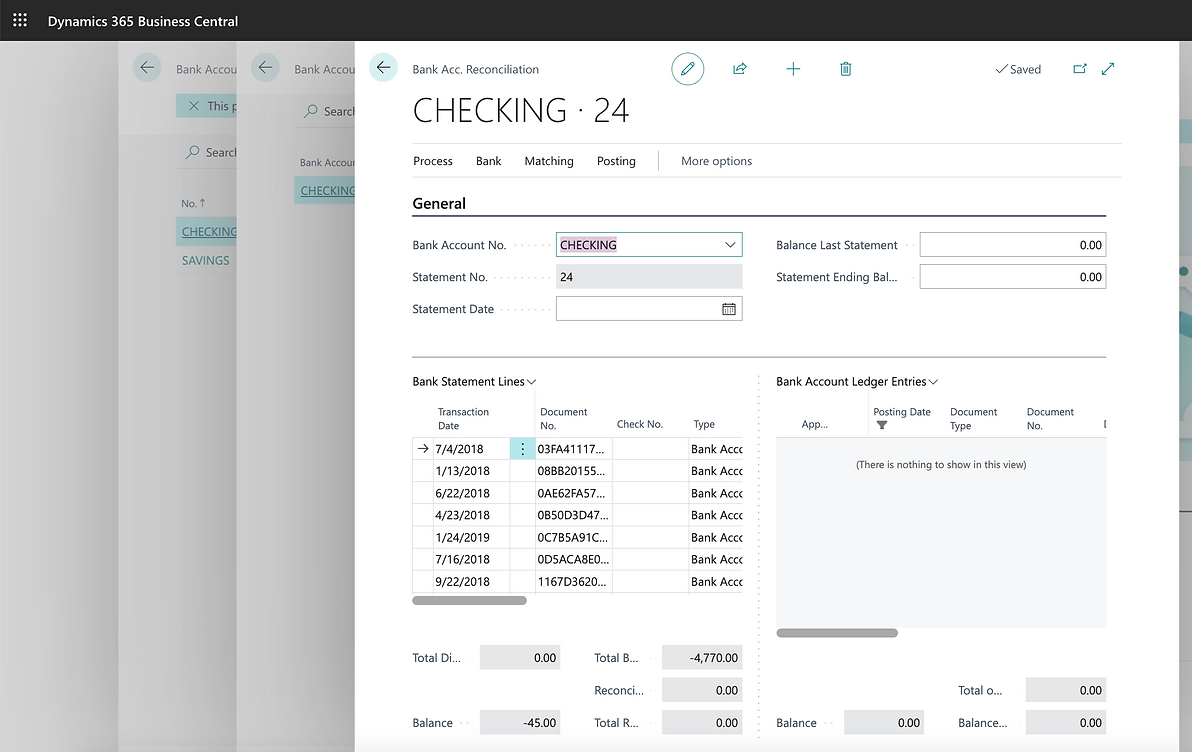Viewport: 1192px width, 752px height.
Task: Click the back arrow beside Bank Acc. Reconciliation
Action: [383, 68]
